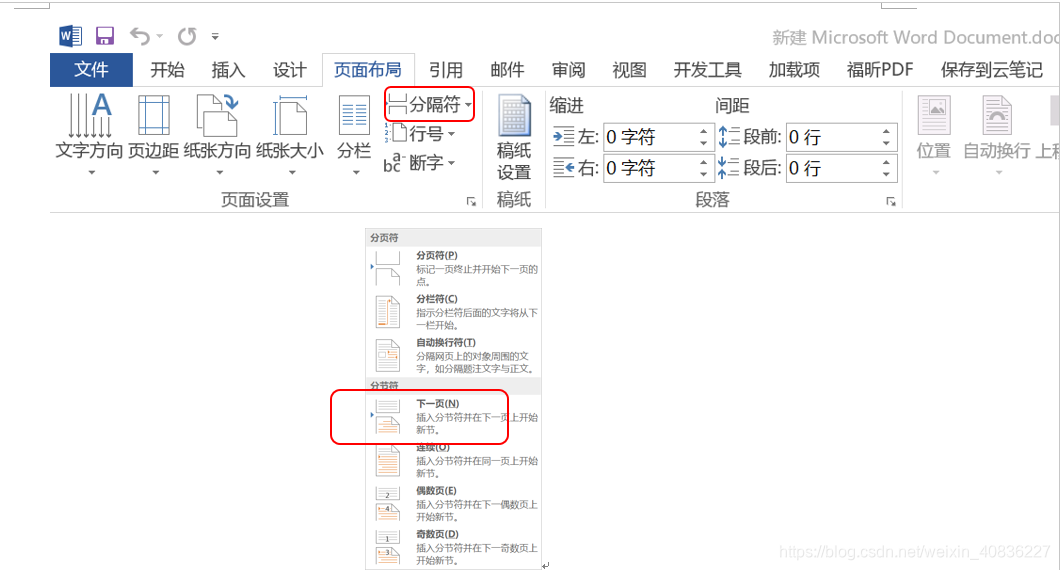
Task: Redo or repeat the last action
Action: point(187,36)
